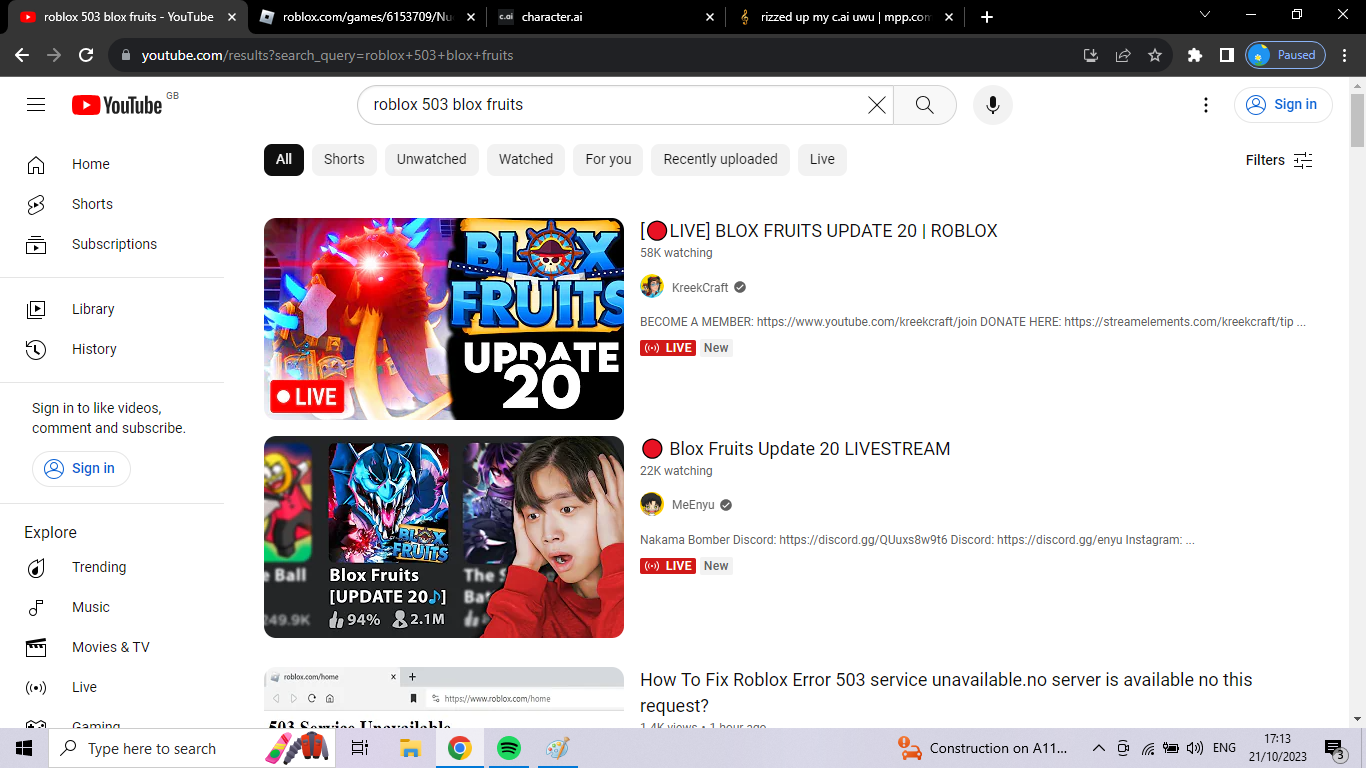Reload the page with refresh icon
1366x768 pixels.
[x=86, y=55]
